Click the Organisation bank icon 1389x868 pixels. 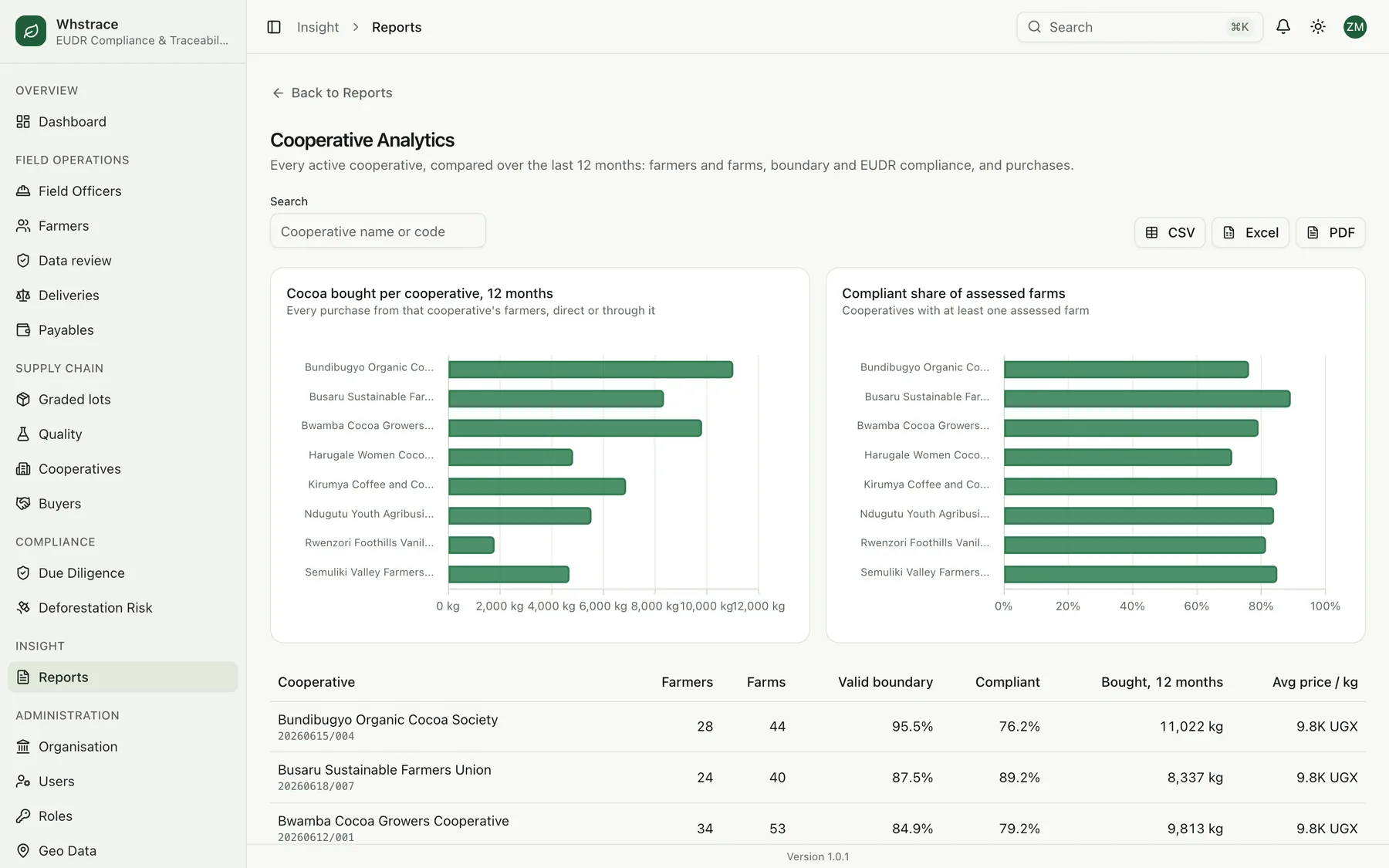click(23, 747)
